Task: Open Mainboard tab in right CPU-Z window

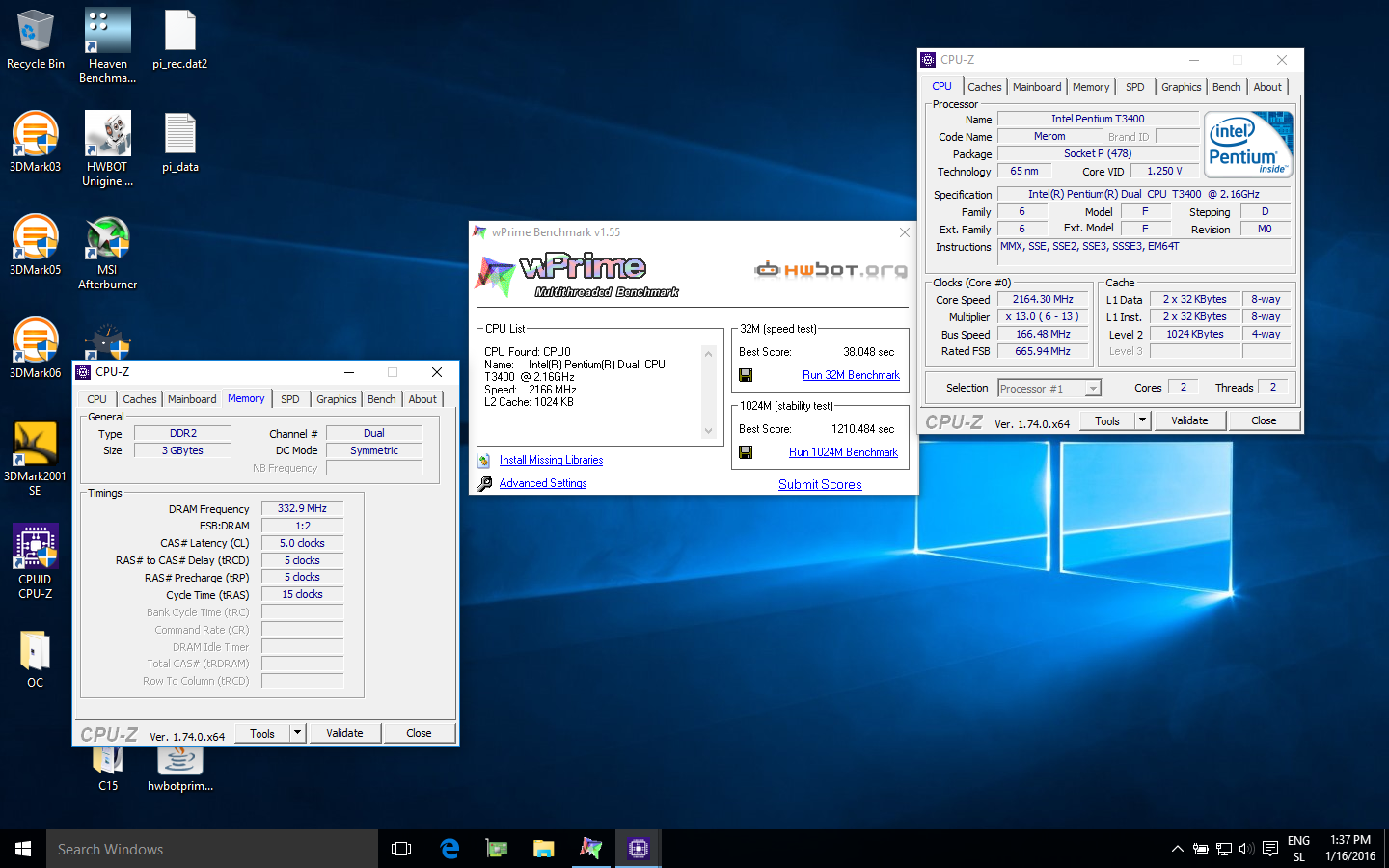Action: (1037, 87)
